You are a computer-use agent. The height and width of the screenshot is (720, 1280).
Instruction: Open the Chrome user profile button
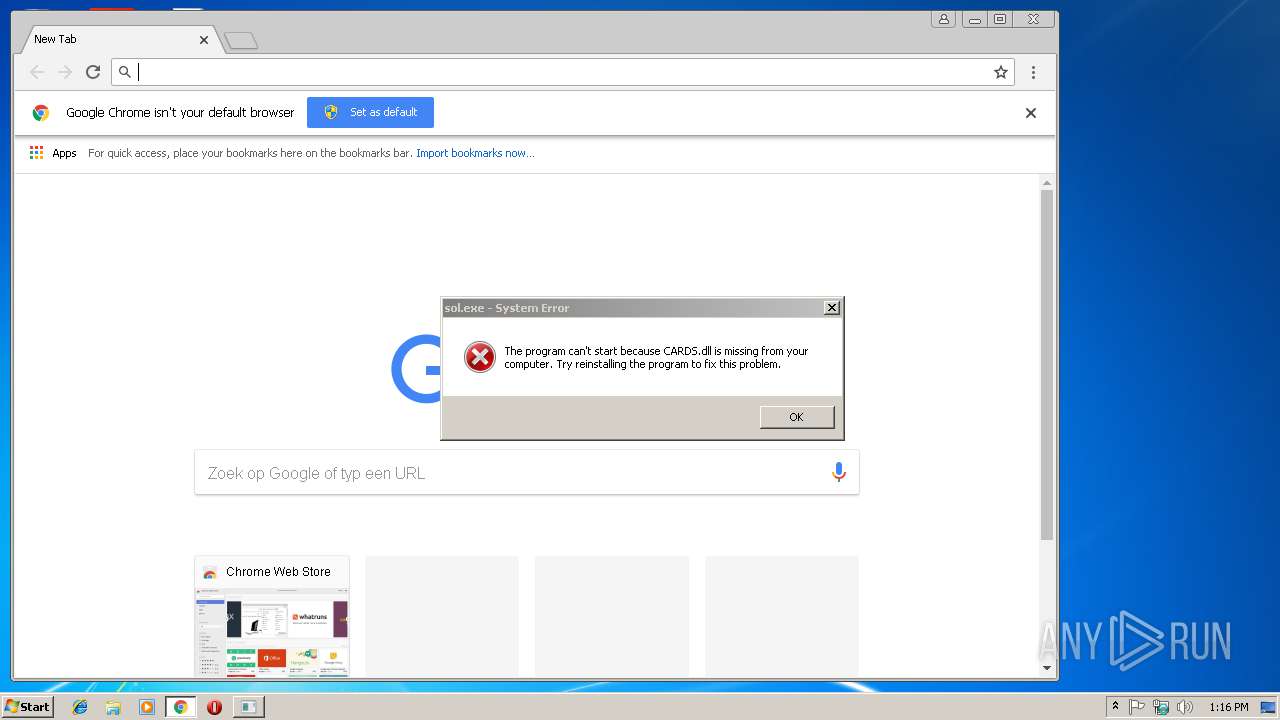943,19
